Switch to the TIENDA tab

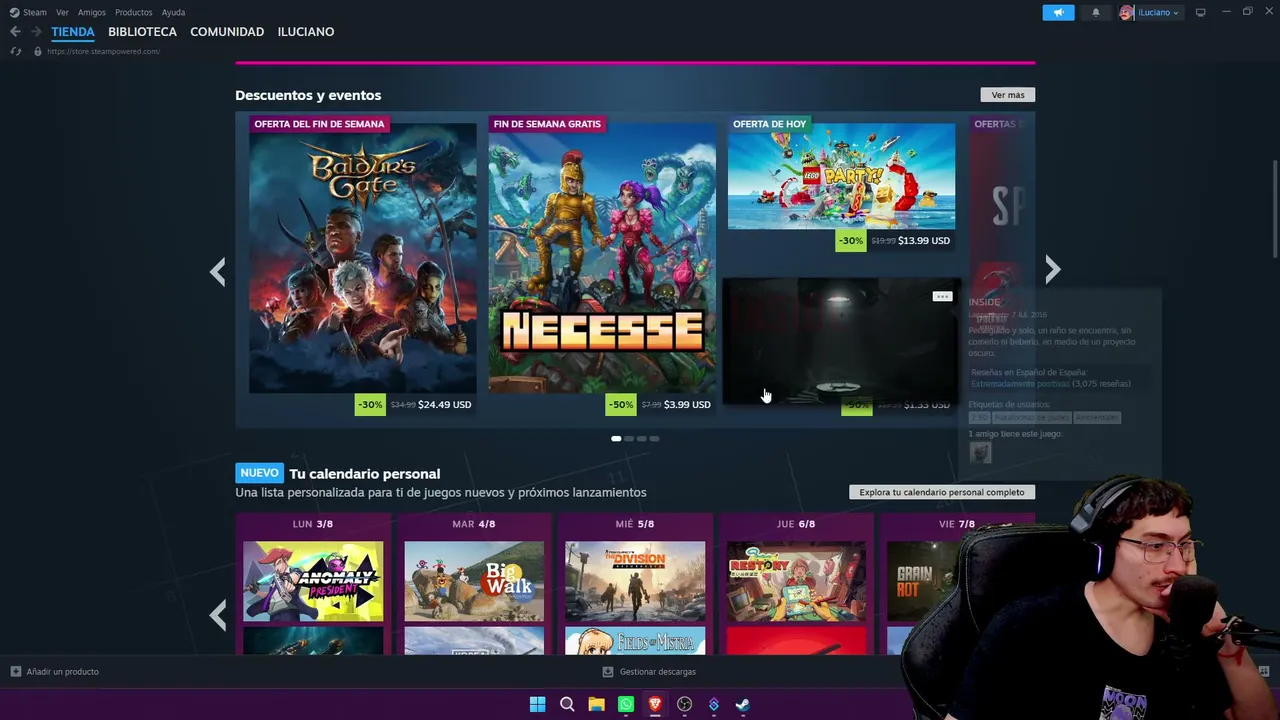point(73,32)
